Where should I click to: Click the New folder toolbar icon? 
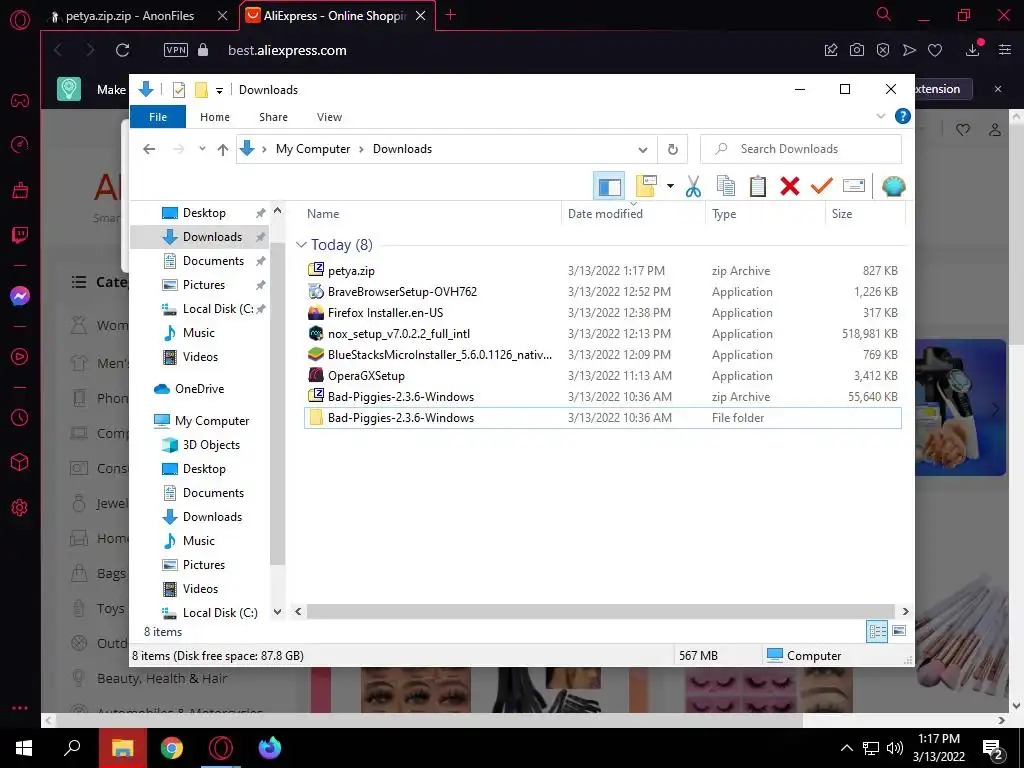[x=646, y=187]
